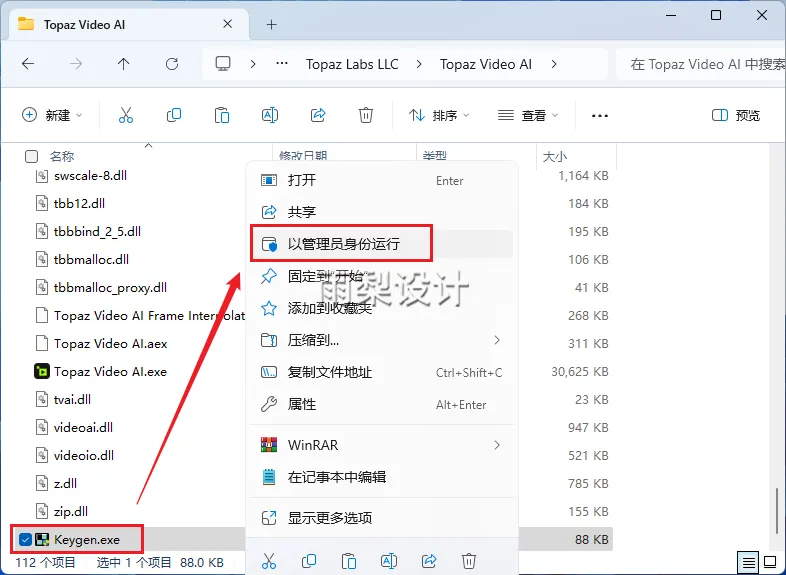Select file videoai.dll
This screenshot has width=786, height=575.
point(83,428)
